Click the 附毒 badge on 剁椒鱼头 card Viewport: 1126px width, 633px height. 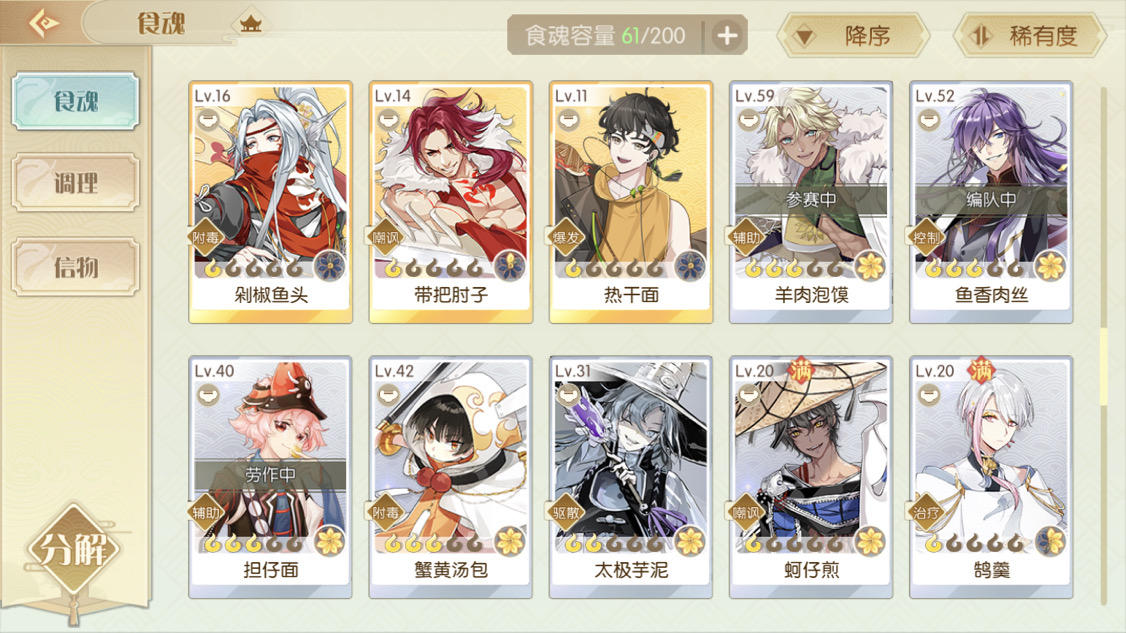[x=205, y=237]
